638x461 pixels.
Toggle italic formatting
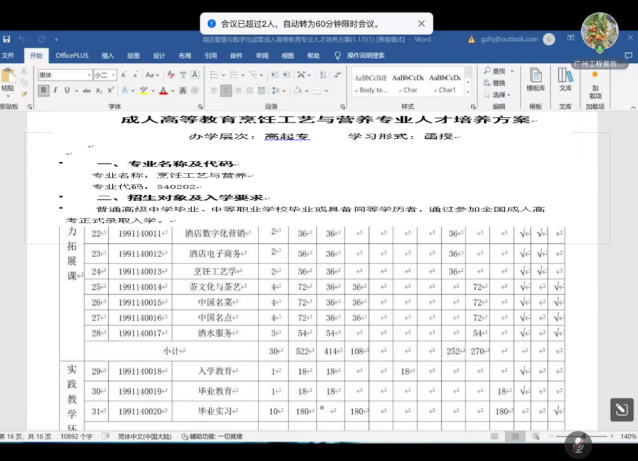(x=55, y=90)
